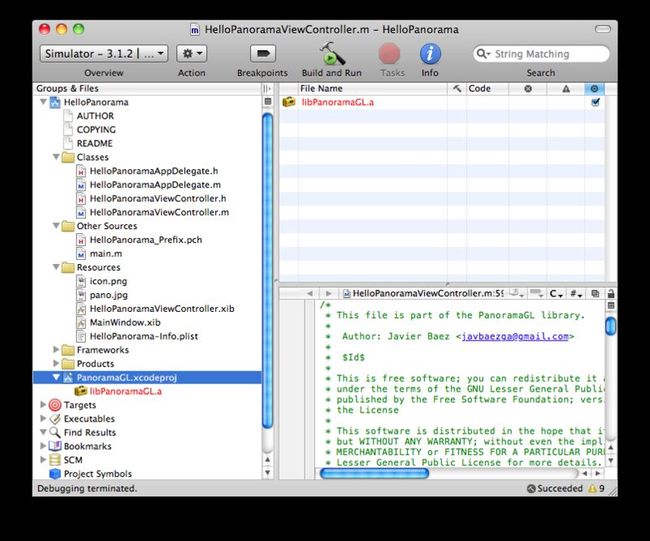Viewport: 650px width, 541px height.
Task: Sort by Code column header
Action: 487,88
